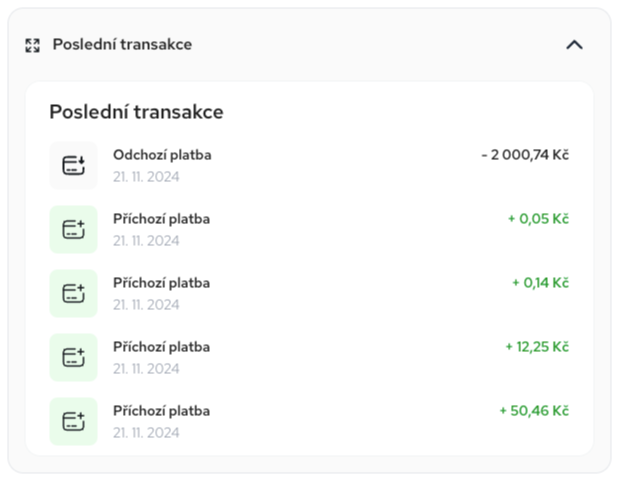This screenshot has width=621, height=487.
Task: Click the incoming payment icon for 50,46 Kč
Action: 73,422
